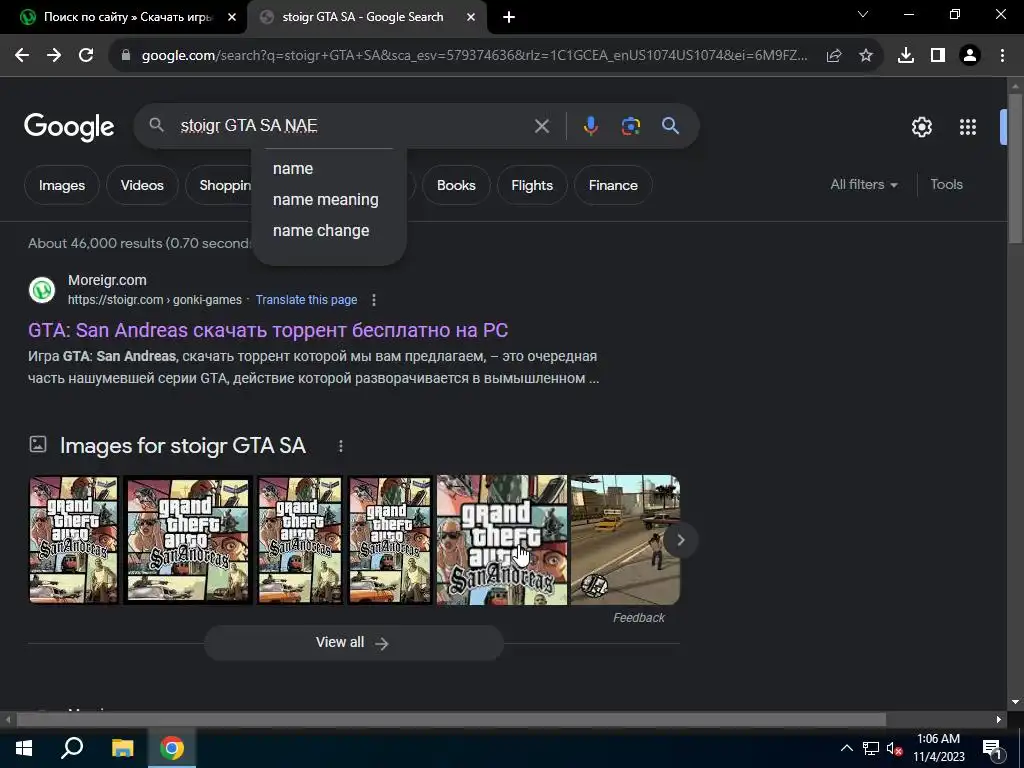Open GTA: San Andreas скачать торрент link
Screen dimensions: 1024x768
[268, 330]
